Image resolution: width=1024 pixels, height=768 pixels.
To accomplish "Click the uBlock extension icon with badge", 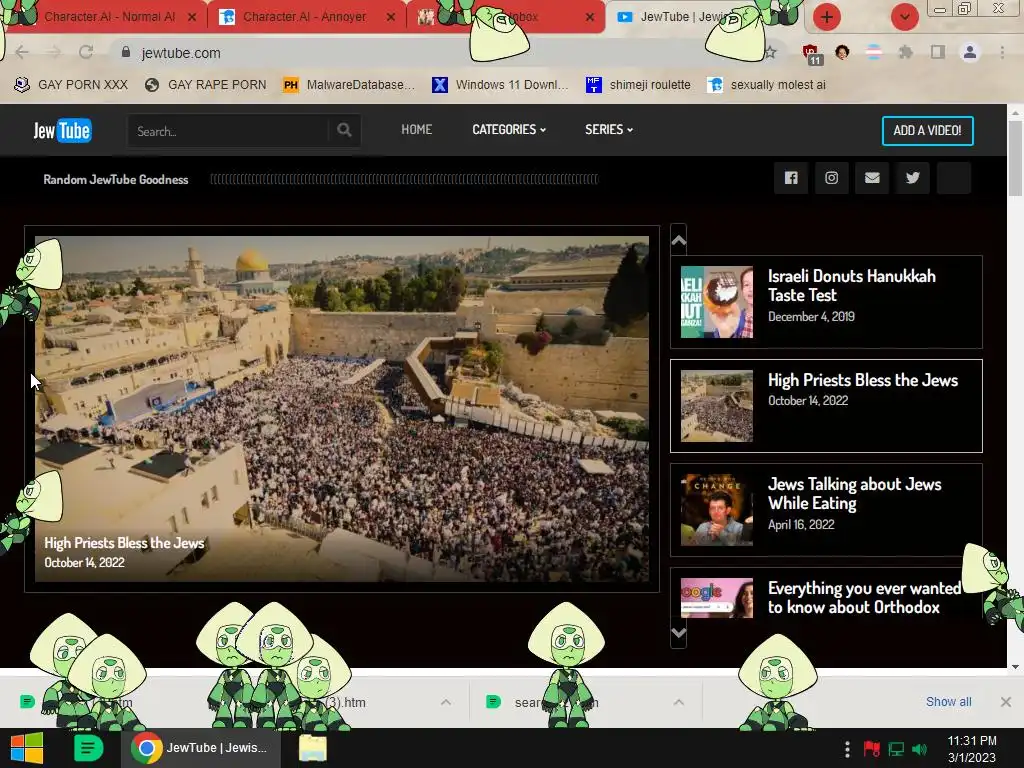I will click(x=811, y=54).
